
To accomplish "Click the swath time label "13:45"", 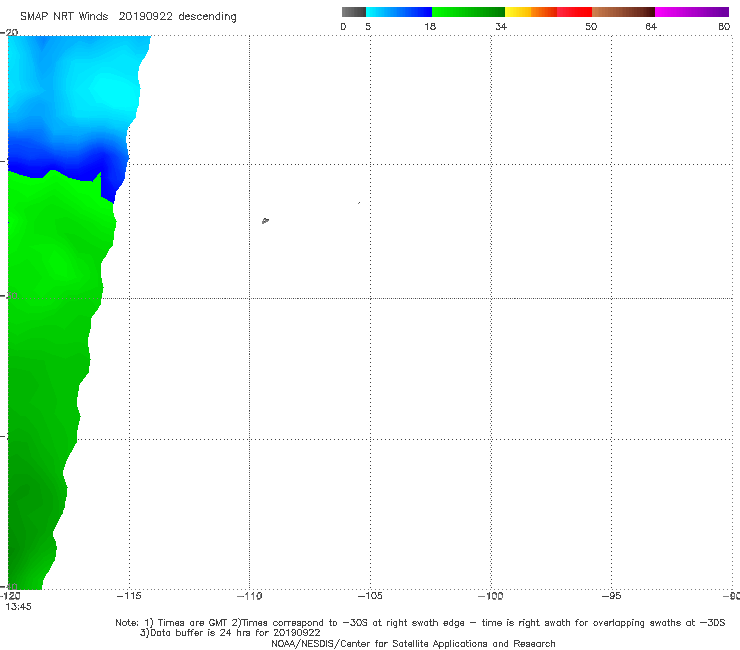I will [x=18, y=607].
